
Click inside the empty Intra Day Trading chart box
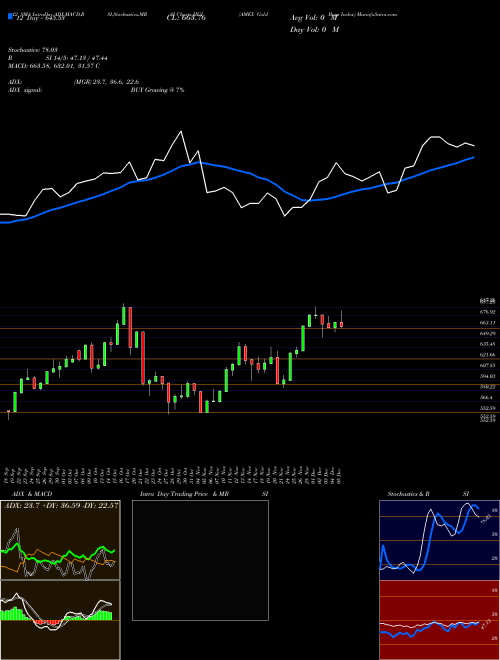[200, 560]
